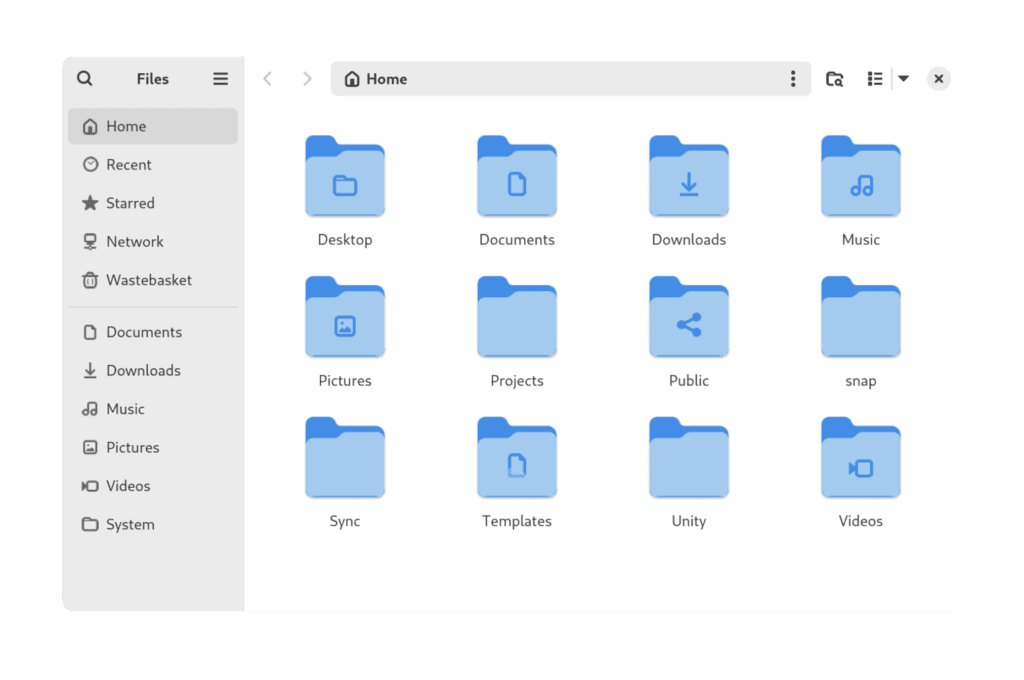Select Home in the sidebar
The image size is (1024, 680).
153,126
